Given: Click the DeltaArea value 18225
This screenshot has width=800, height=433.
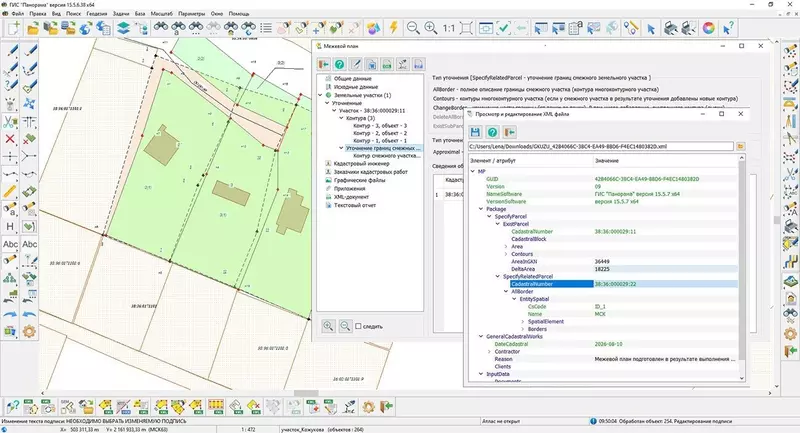Looking at the screenshot, I should 602,269.
